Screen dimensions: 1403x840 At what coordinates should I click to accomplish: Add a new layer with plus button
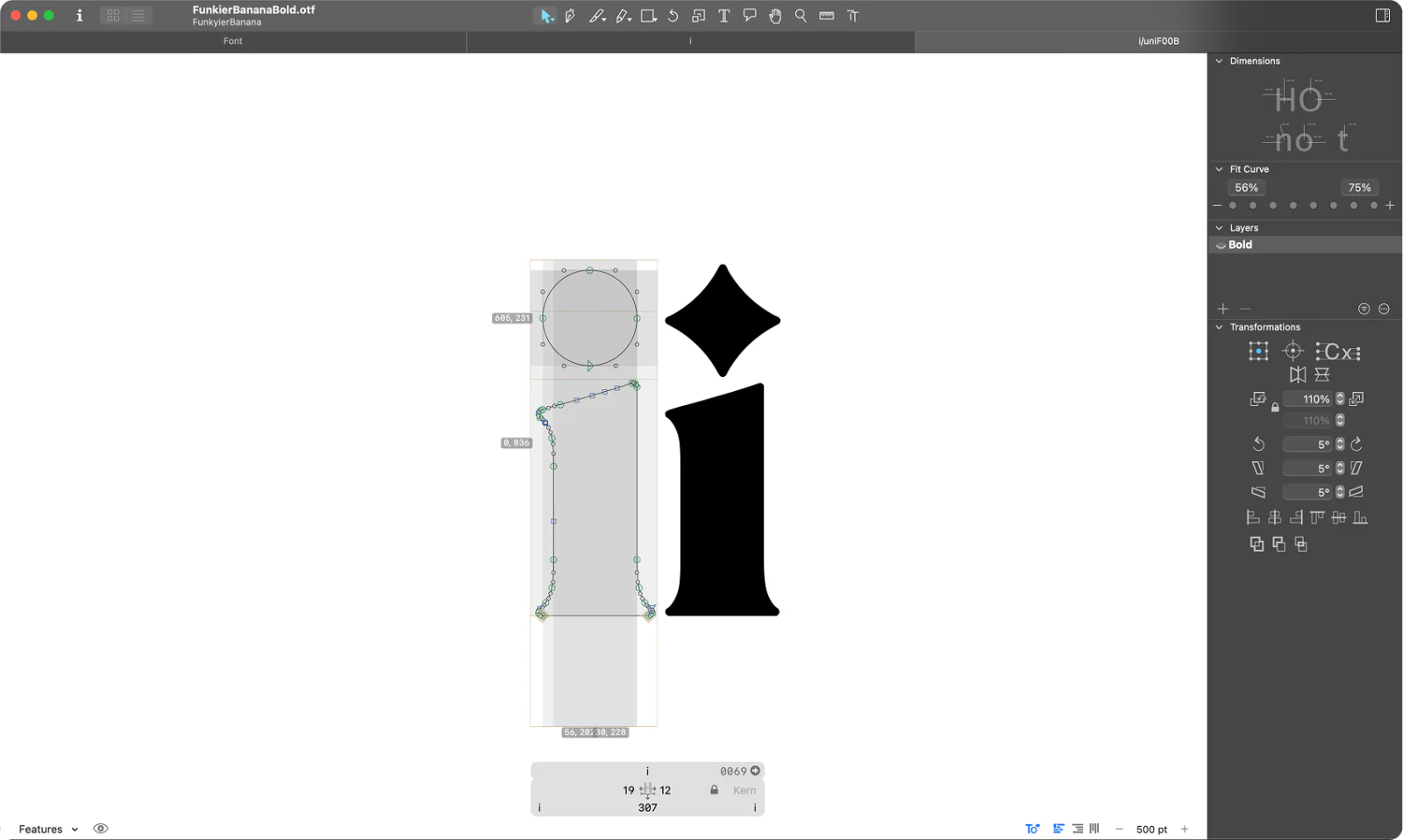click(x=1223, y=309)
